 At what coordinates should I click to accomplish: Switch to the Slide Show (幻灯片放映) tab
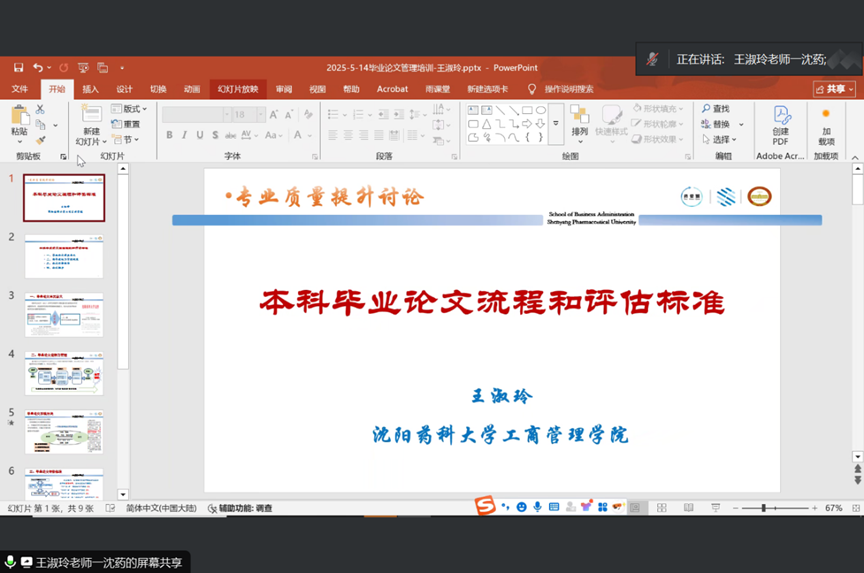click(238, 89)
